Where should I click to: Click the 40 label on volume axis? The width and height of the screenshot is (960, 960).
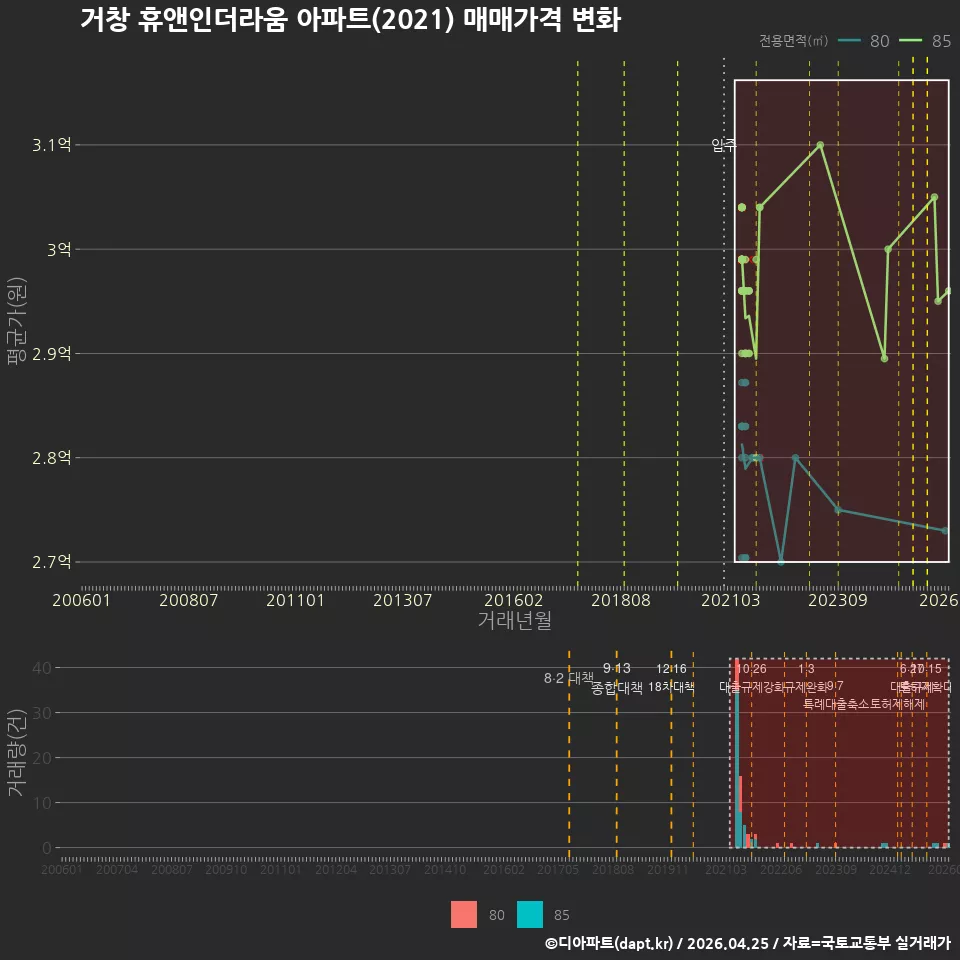tap(42, 667)
